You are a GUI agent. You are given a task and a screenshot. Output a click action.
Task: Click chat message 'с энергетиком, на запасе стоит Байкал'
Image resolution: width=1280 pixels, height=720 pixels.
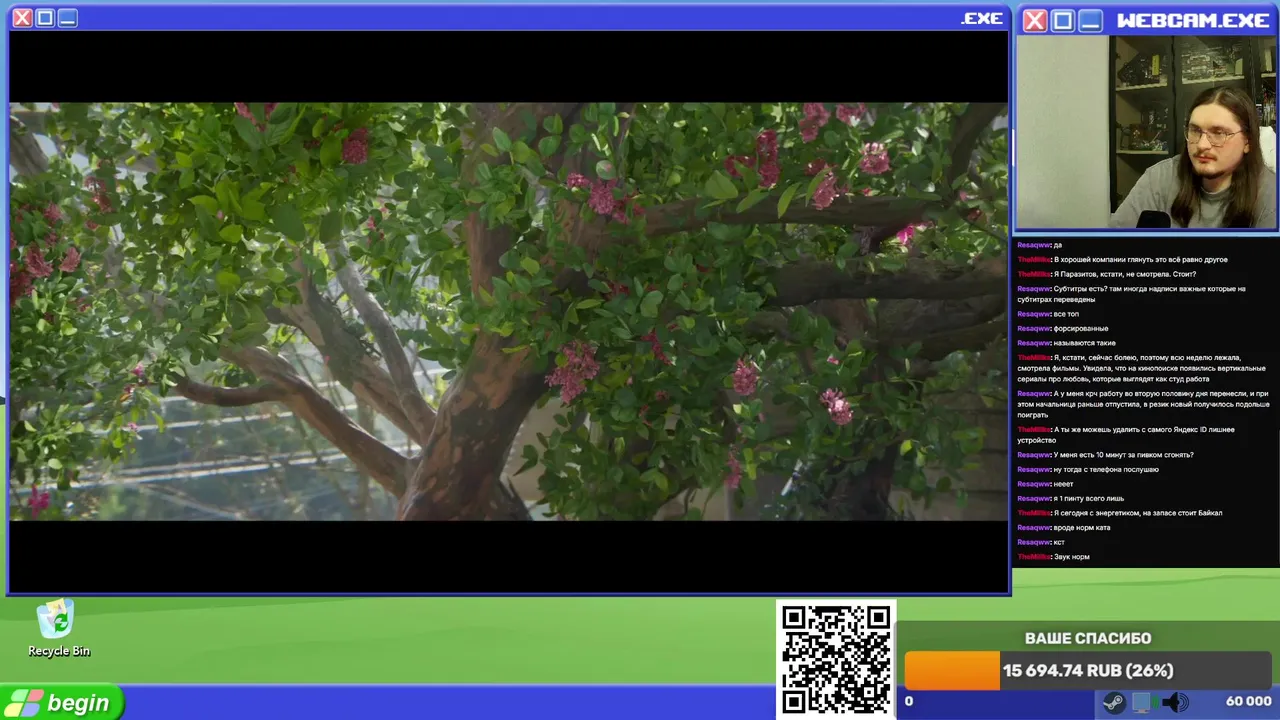1120,513
